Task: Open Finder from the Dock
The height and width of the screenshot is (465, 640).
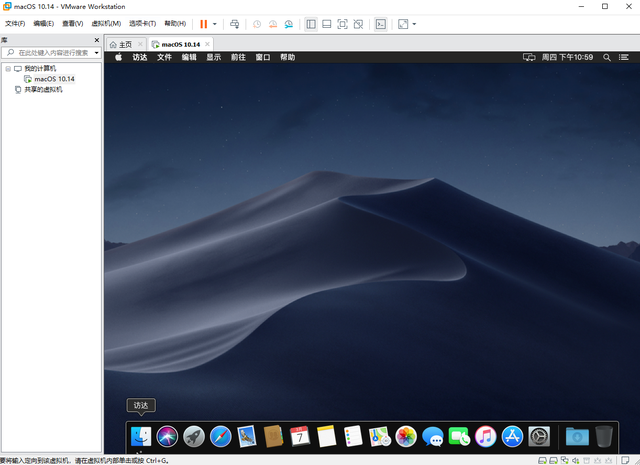Action: point(141,436)
